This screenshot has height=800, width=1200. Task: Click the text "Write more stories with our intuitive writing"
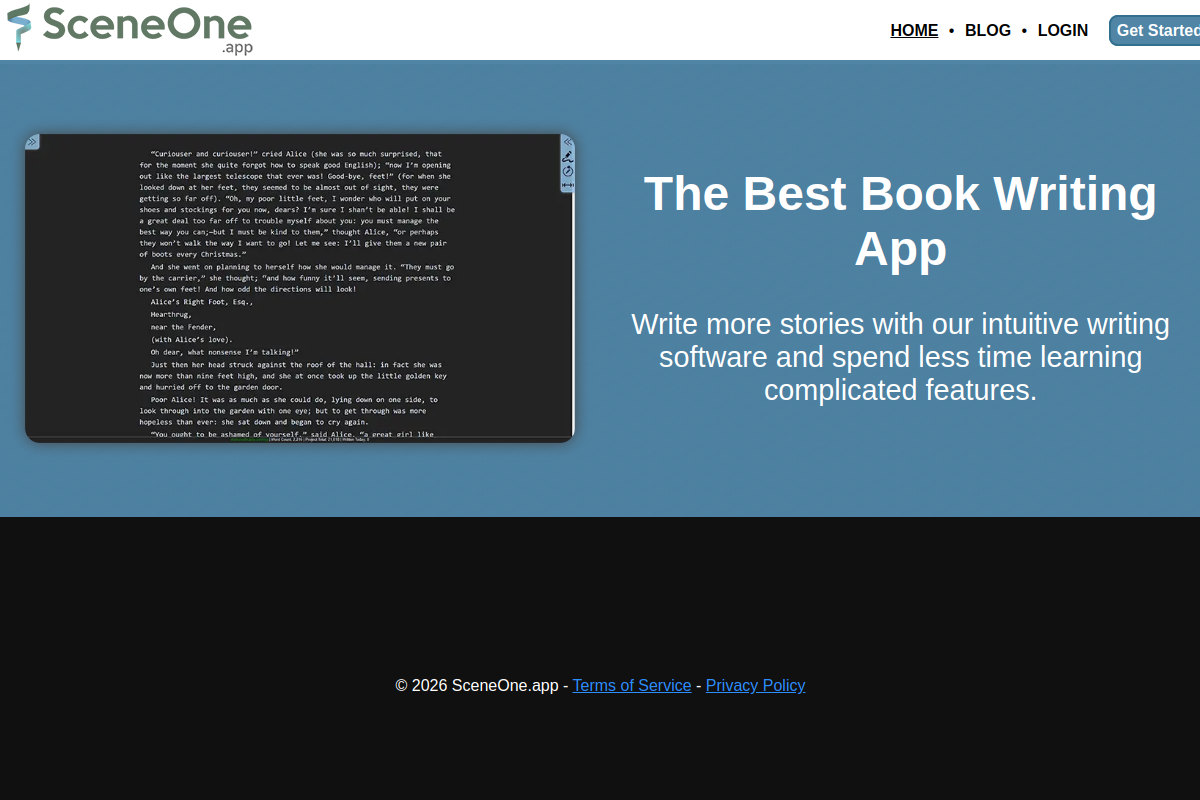[x=900, y=324]
